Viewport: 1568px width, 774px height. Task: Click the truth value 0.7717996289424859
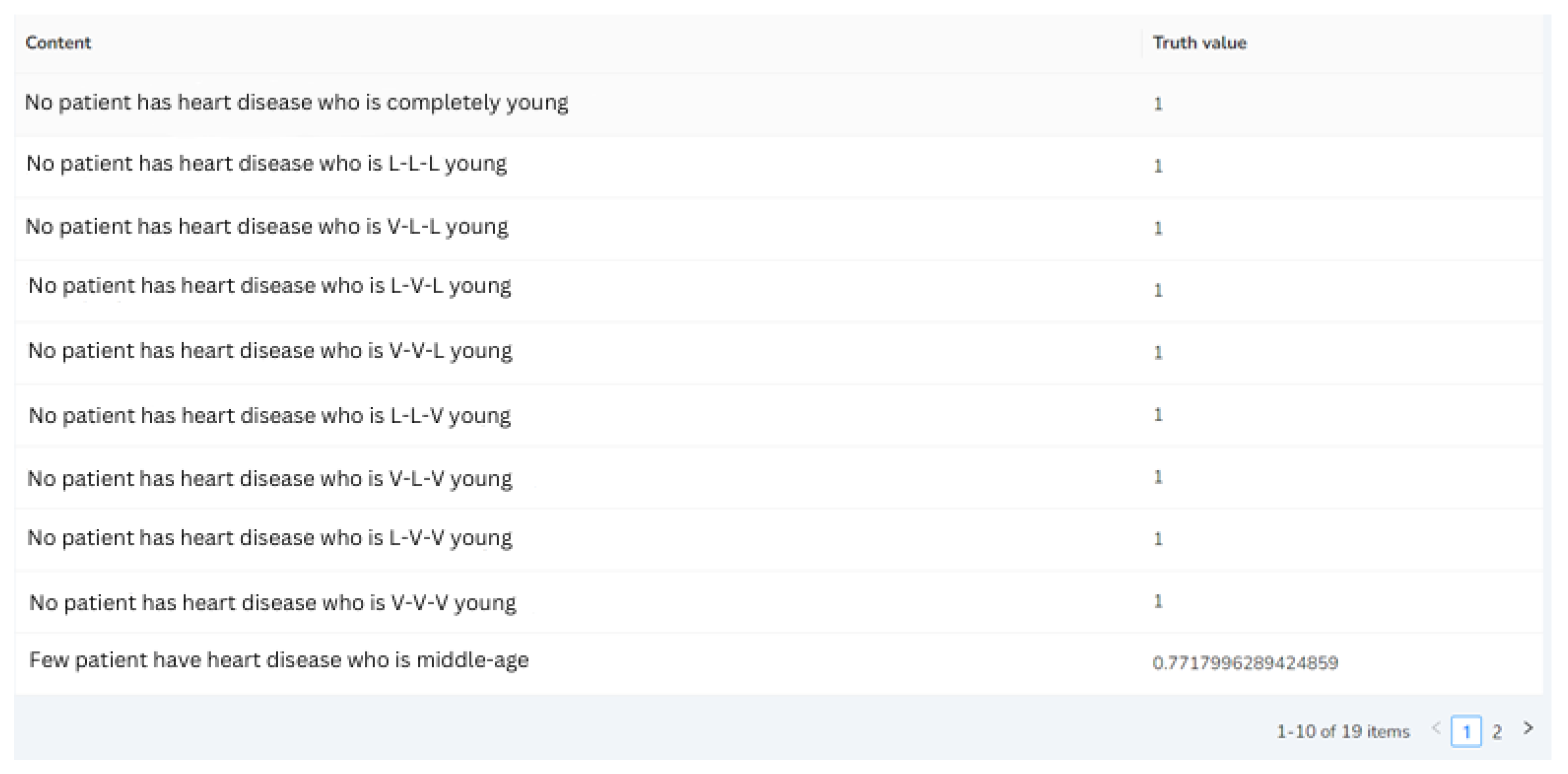tap(1245, 662)
